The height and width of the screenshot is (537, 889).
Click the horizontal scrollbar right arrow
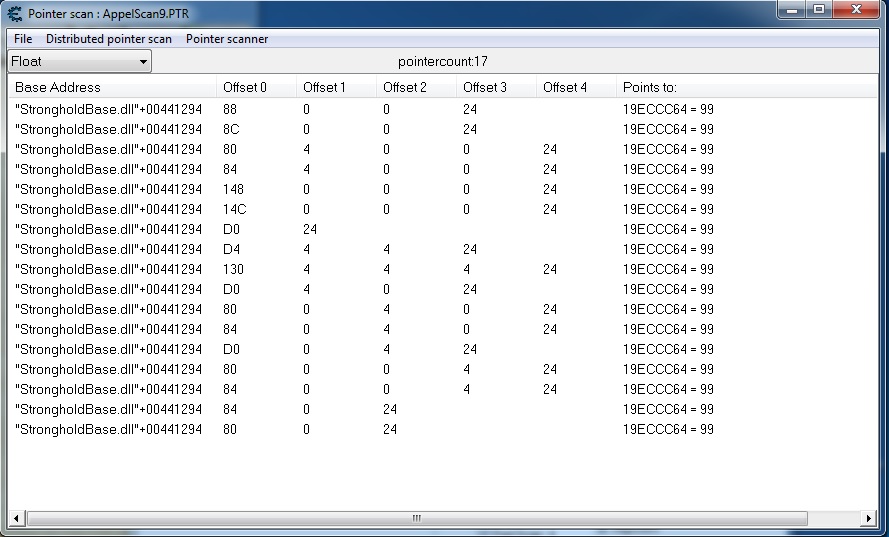tap(868, 518)
